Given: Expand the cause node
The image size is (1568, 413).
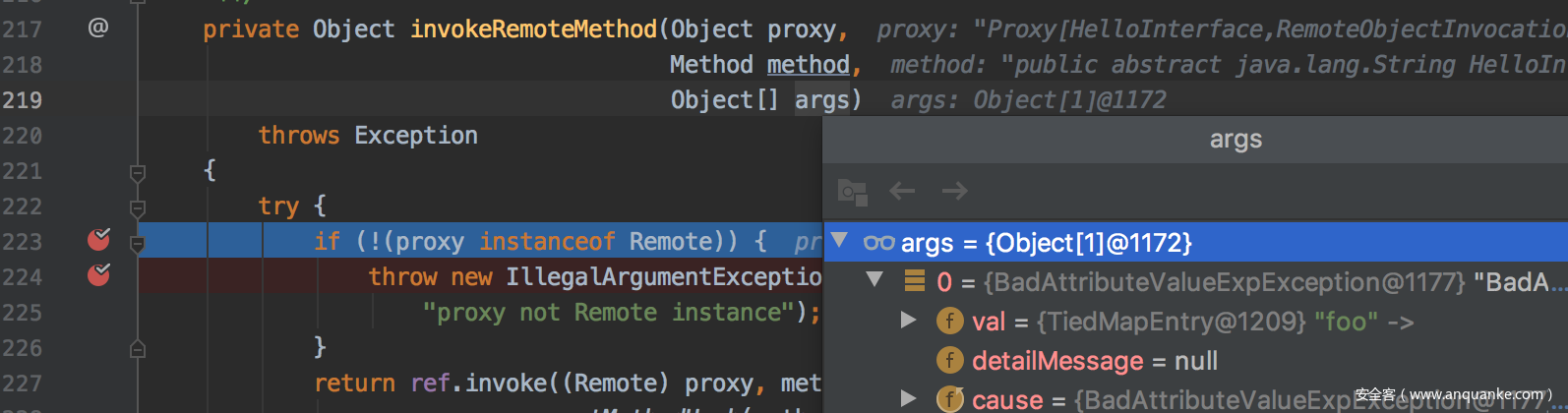Looking at the screenshot, I should click(909, 398).
